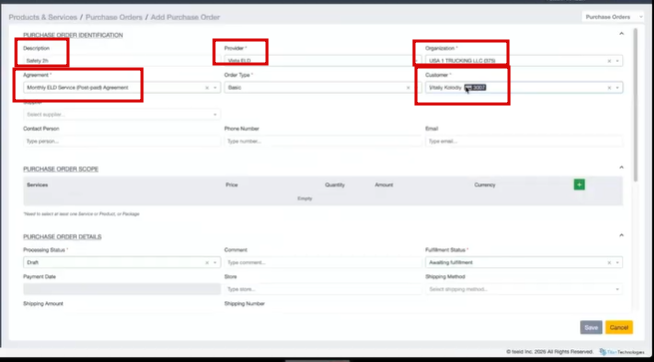Click the Services column header
This screenshot has height=362, width=654.
coord(37,185)
